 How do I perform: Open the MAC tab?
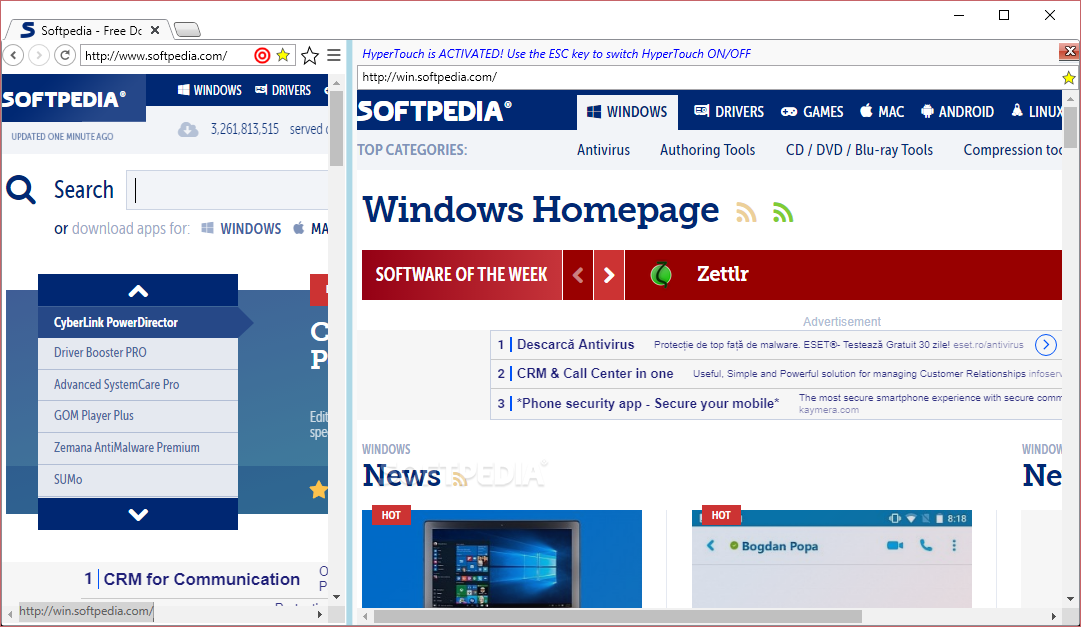pos(882,112)
